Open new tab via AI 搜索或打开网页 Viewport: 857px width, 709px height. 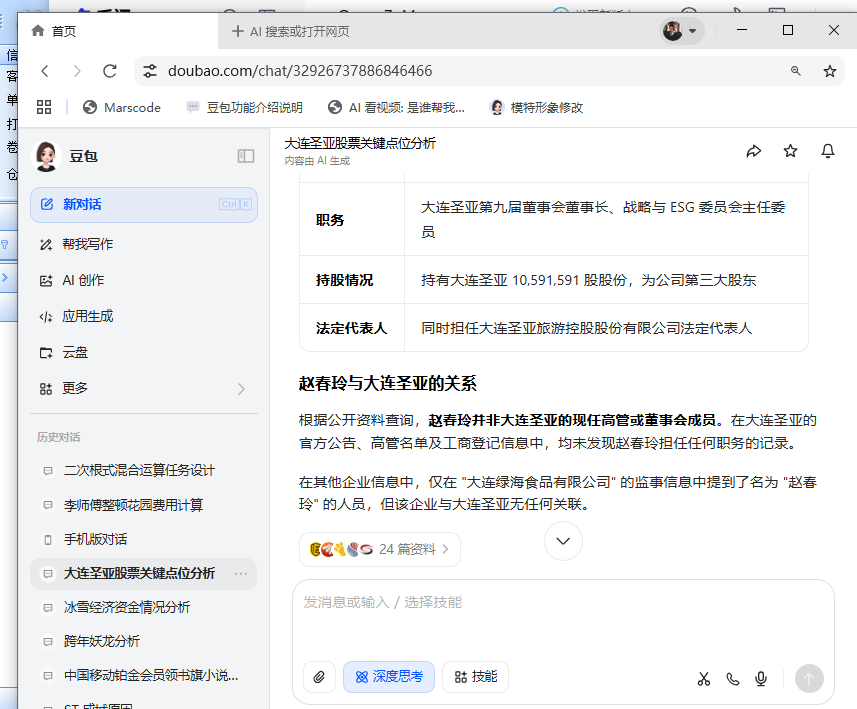[x=291, y=31]
